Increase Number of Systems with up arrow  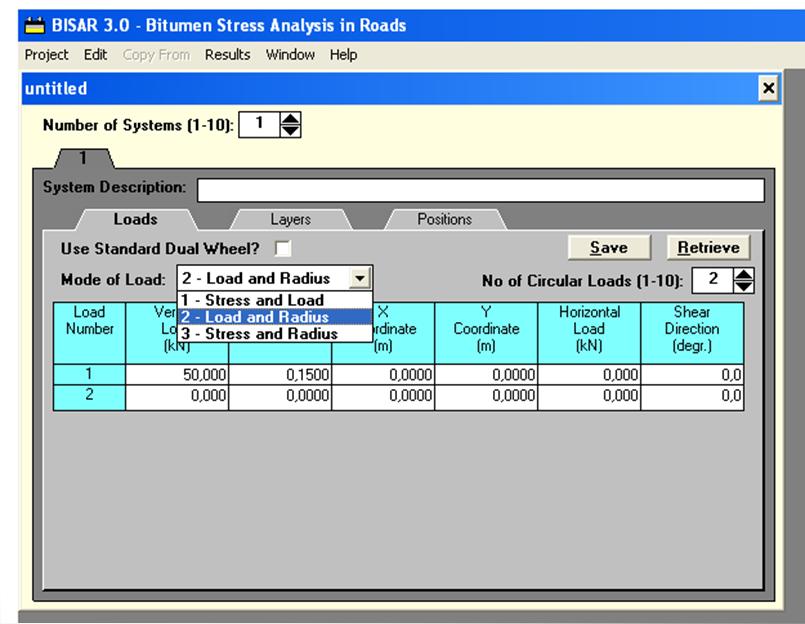click(290, 120)
